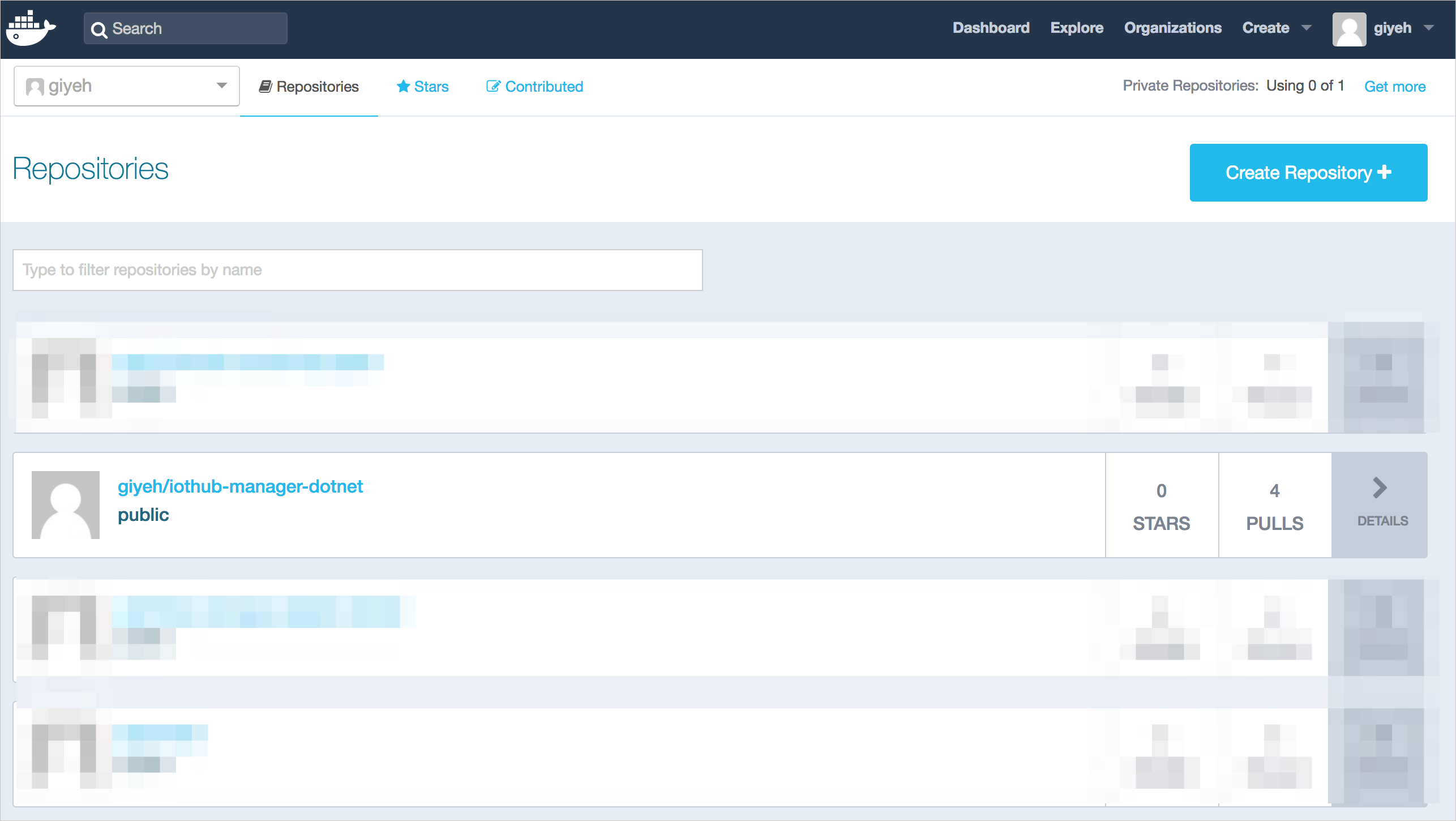Open DETAILS for iothub-manager-dotnet
Image resolution: width=1456 pixels, height=821 pixels.
coord(1380,505)
